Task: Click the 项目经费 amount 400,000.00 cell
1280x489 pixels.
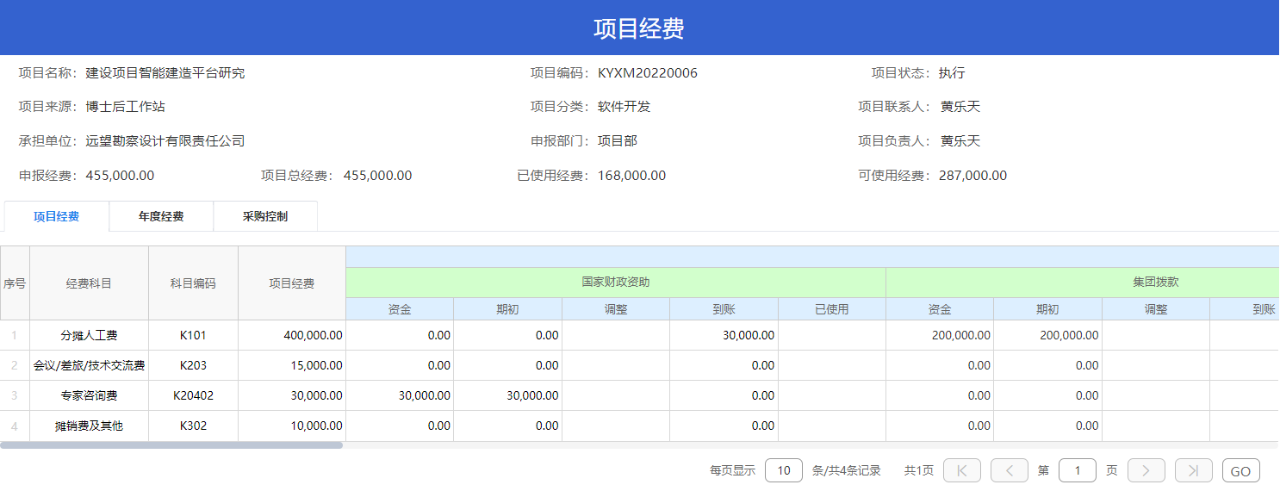Action: pyautogui.click(x=292, y=335)
